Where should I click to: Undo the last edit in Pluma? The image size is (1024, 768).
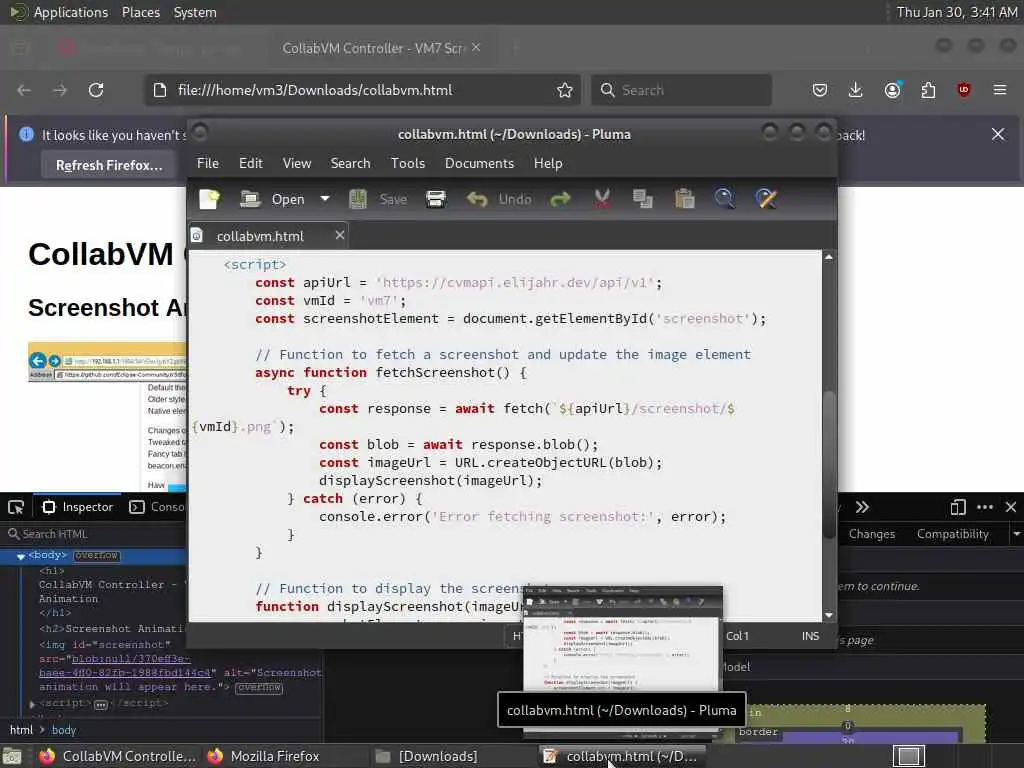(499, 199)
